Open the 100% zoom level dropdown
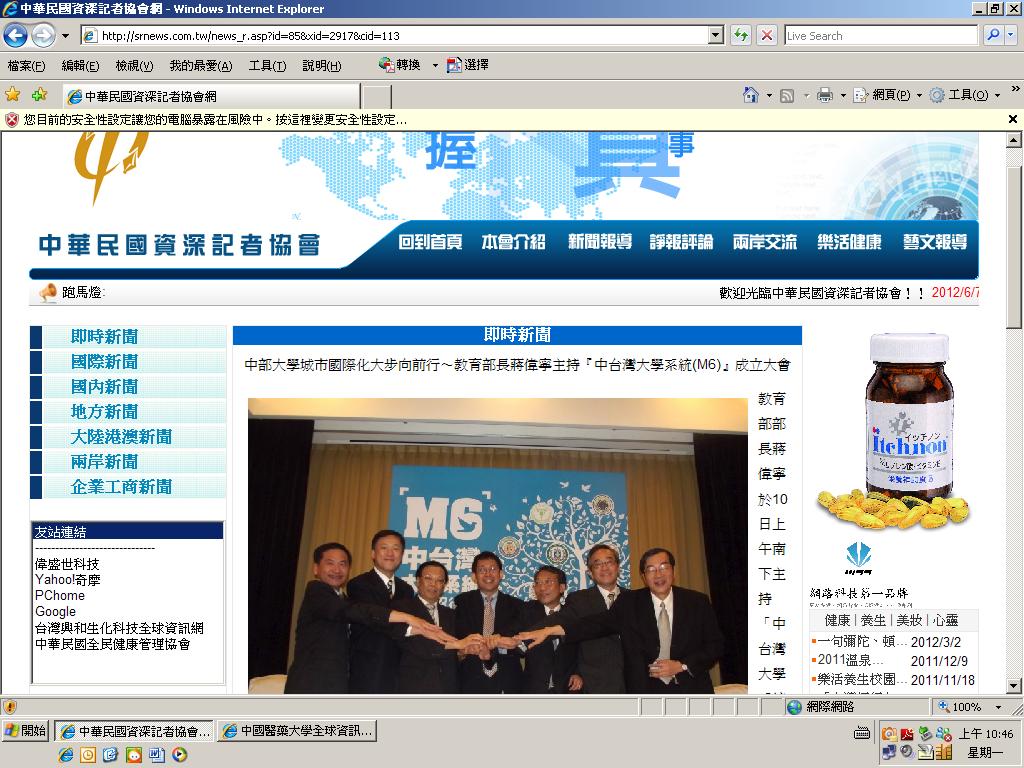 (998, 707)
